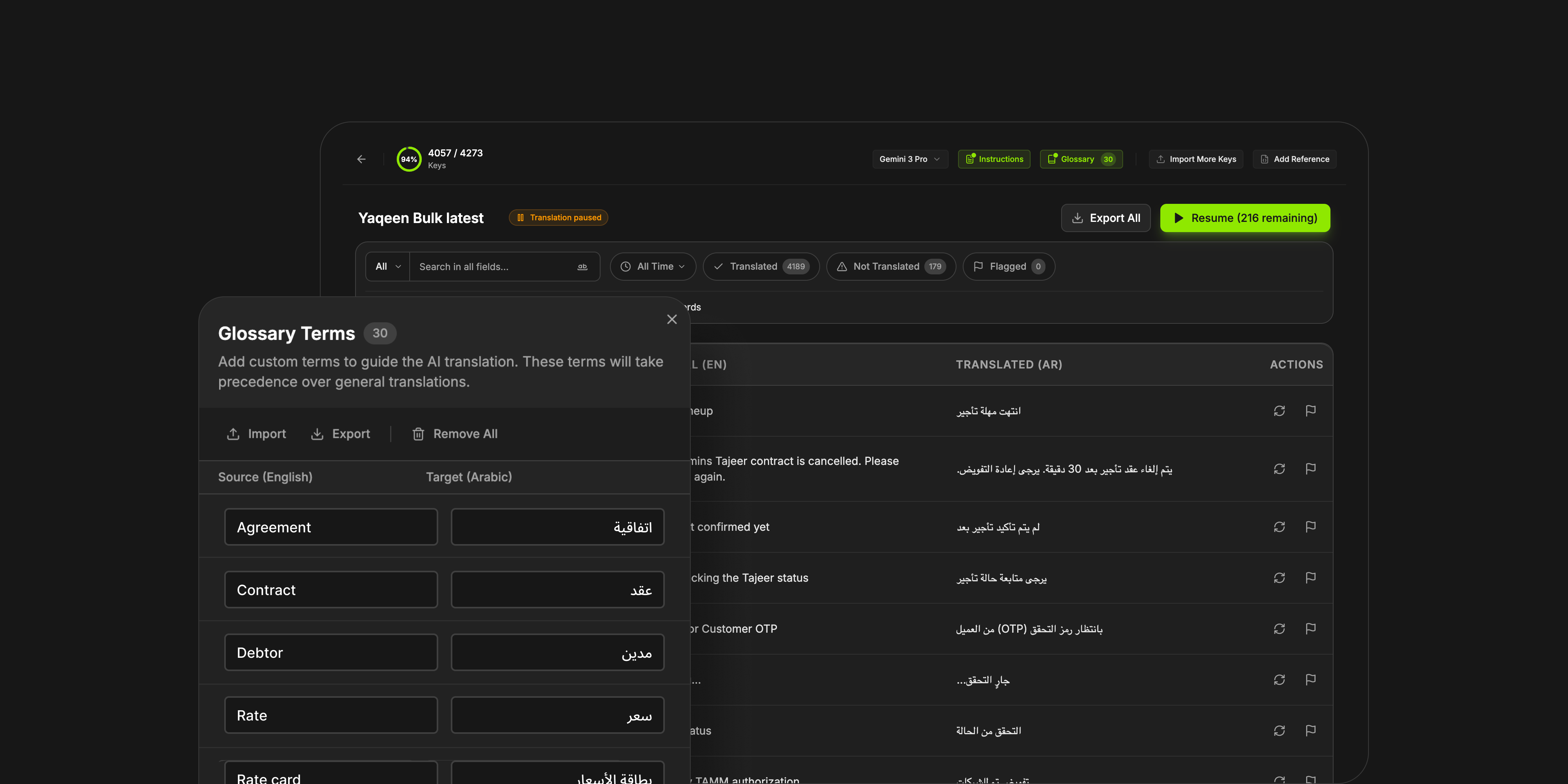This screenshot has width=1568, height=784.
Task: Toggle the Flagged filter chip
Action: point(1009,267)
